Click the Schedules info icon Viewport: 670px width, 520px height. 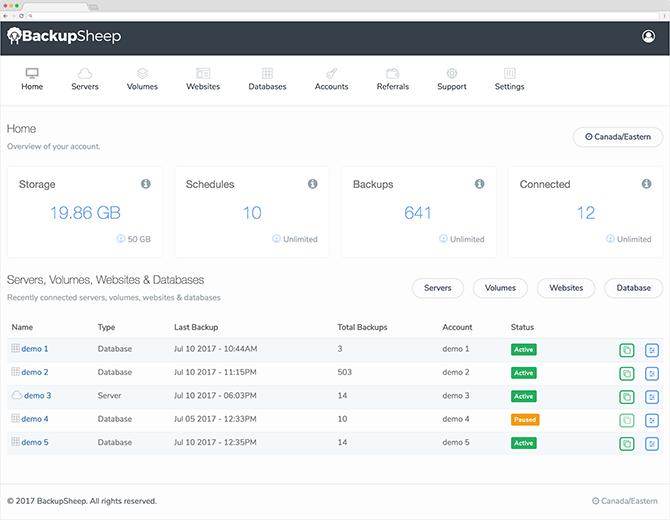coord(313,184)
